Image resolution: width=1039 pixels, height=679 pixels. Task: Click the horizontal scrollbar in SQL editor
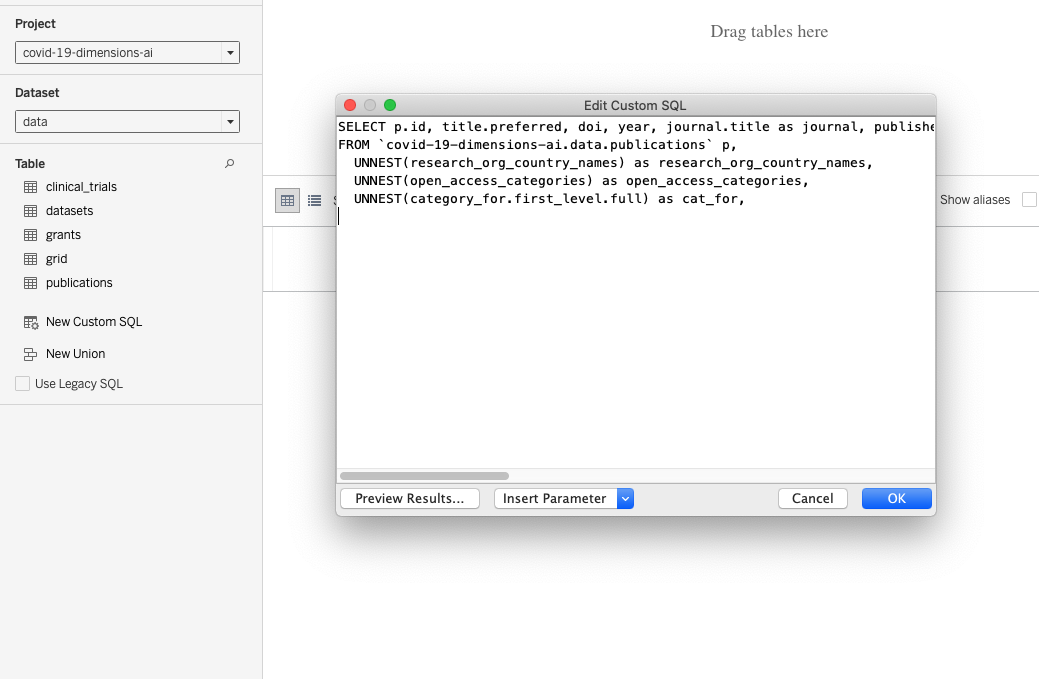(424, 476)
